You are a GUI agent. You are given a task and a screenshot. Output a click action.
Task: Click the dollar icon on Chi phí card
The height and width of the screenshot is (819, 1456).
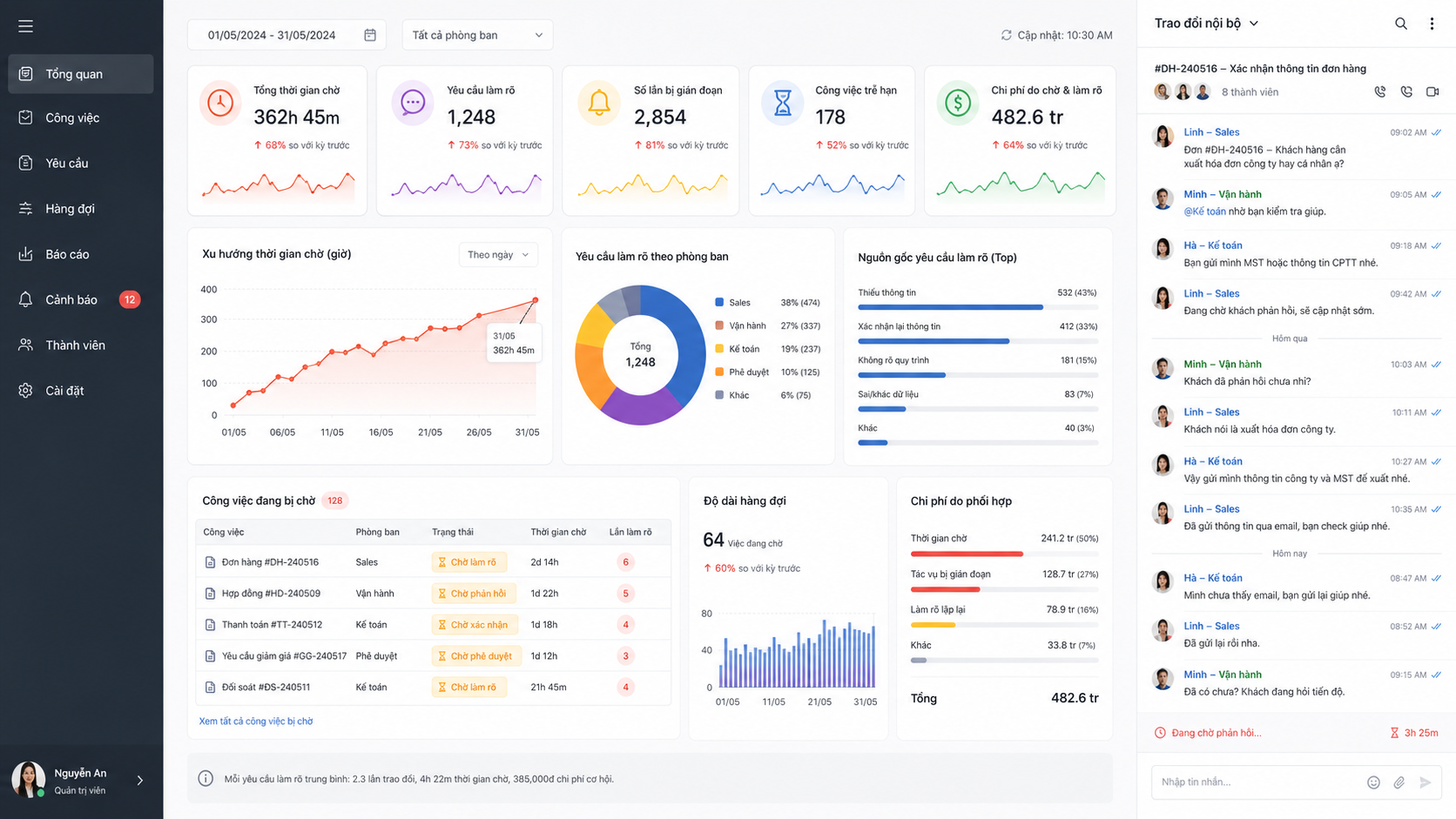[958, 103]
